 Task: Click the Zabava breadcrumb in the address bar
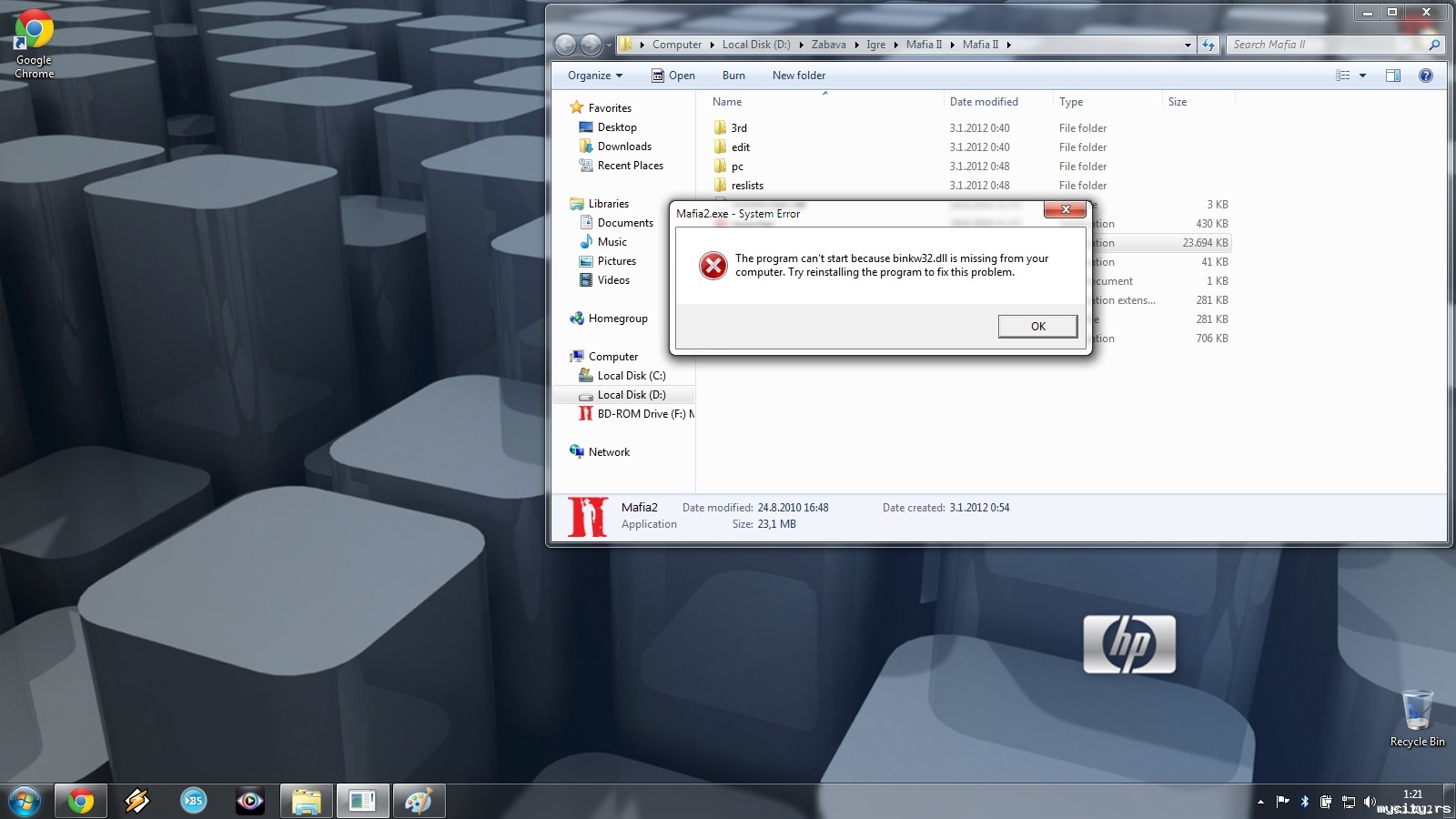pyautogui.click(x=828, y=45)
